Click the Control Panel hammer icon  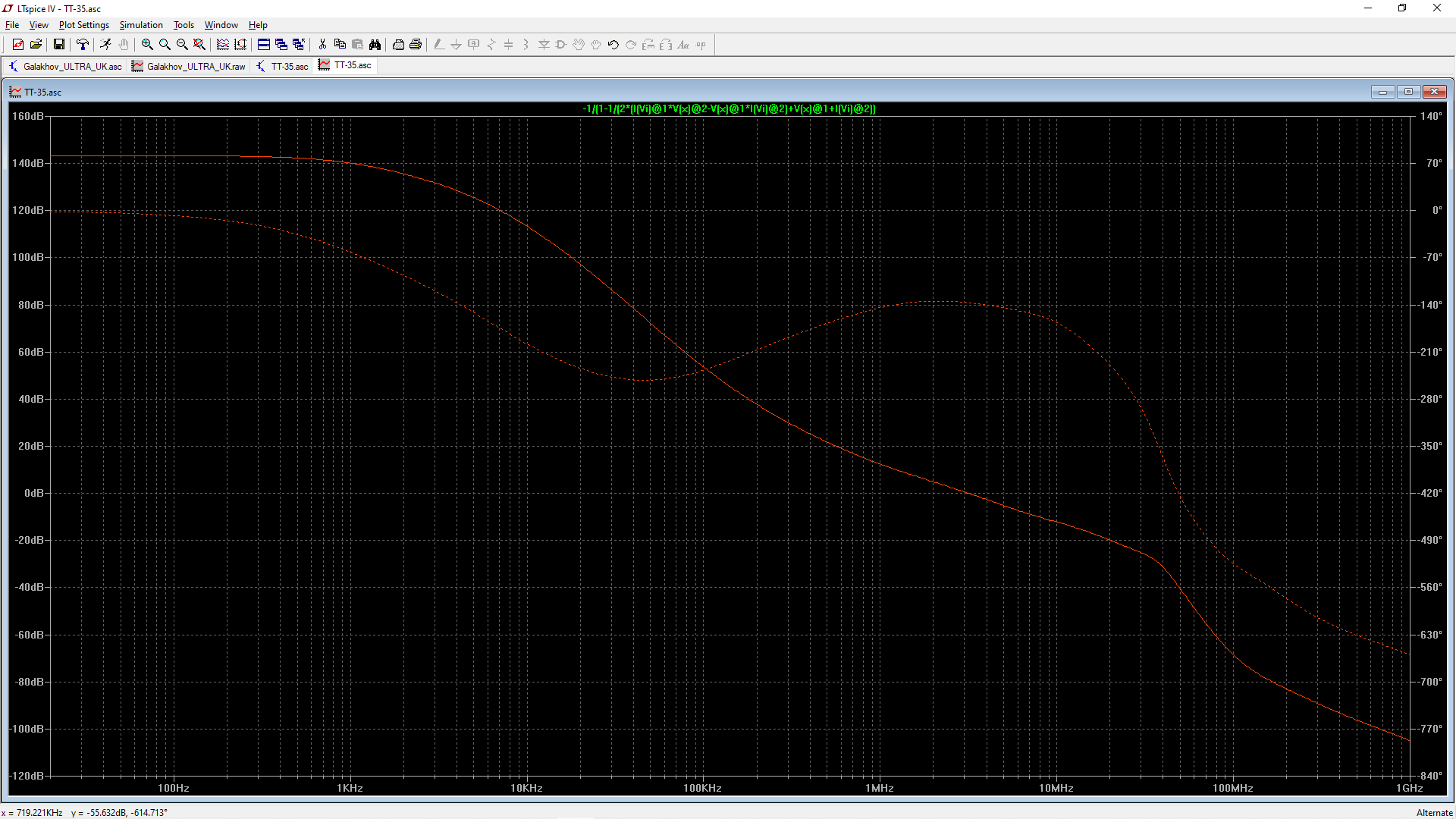click(83, 45)
